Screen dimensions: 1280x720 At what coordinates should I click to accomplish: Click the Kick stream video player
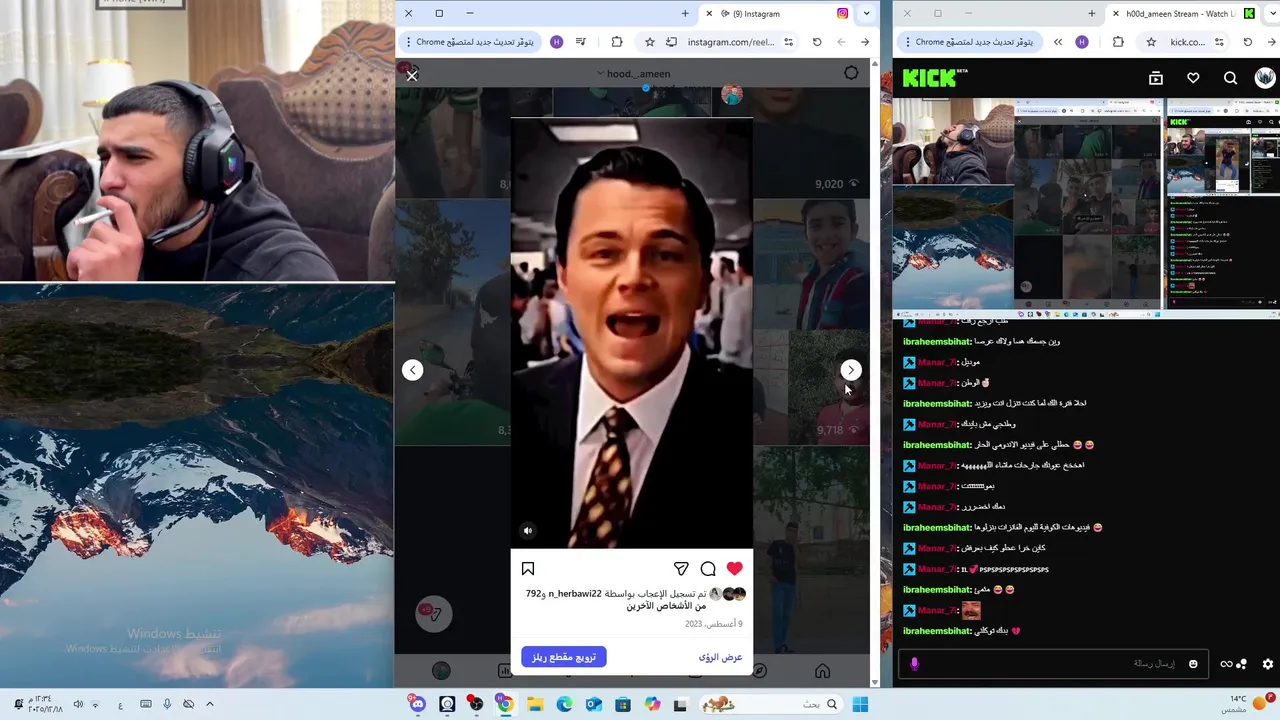[1086, 208]
